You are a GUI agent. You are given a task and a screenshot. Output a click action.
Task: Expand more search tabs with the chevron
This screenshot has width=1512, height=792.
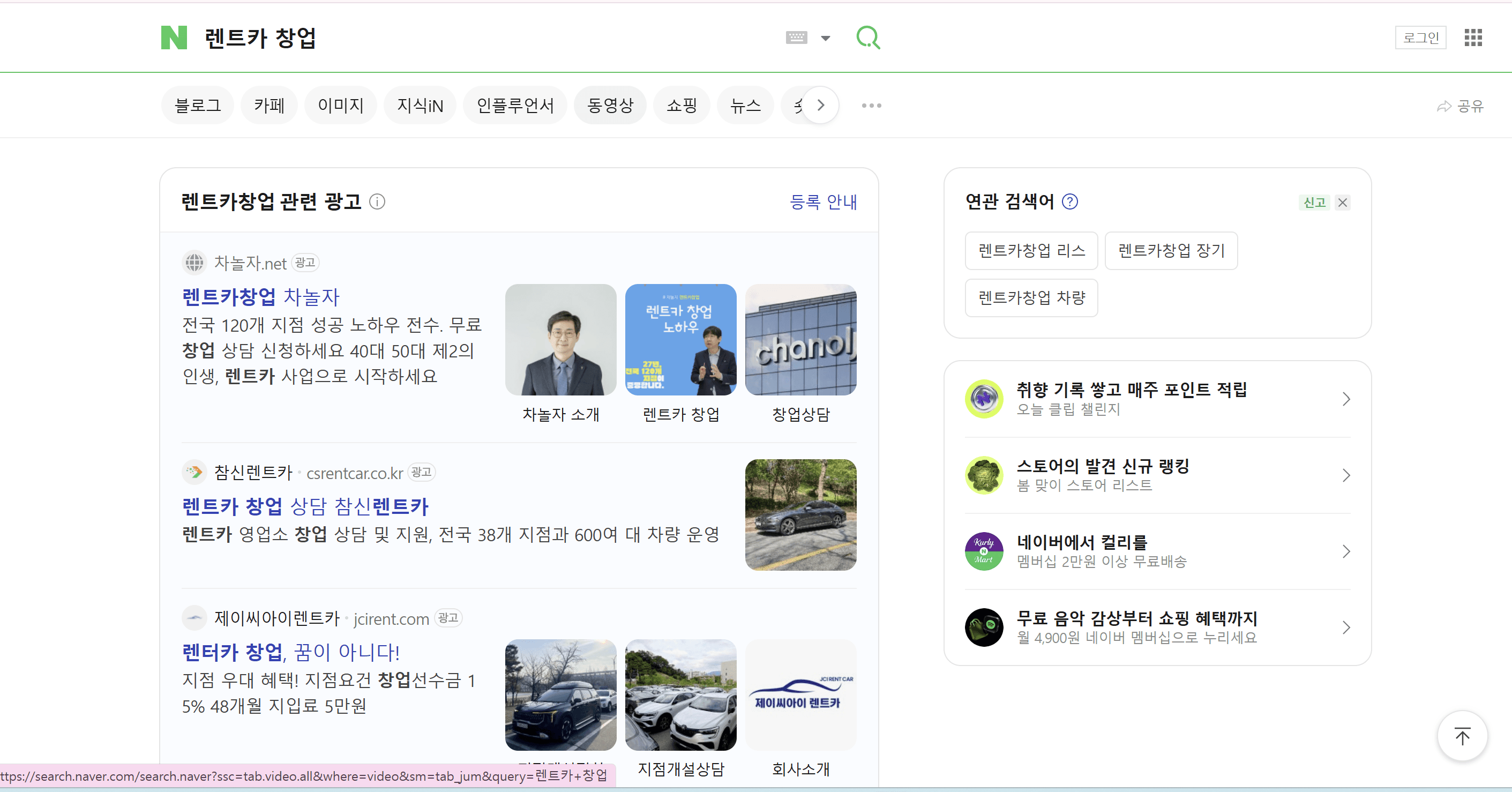point(821,105)
